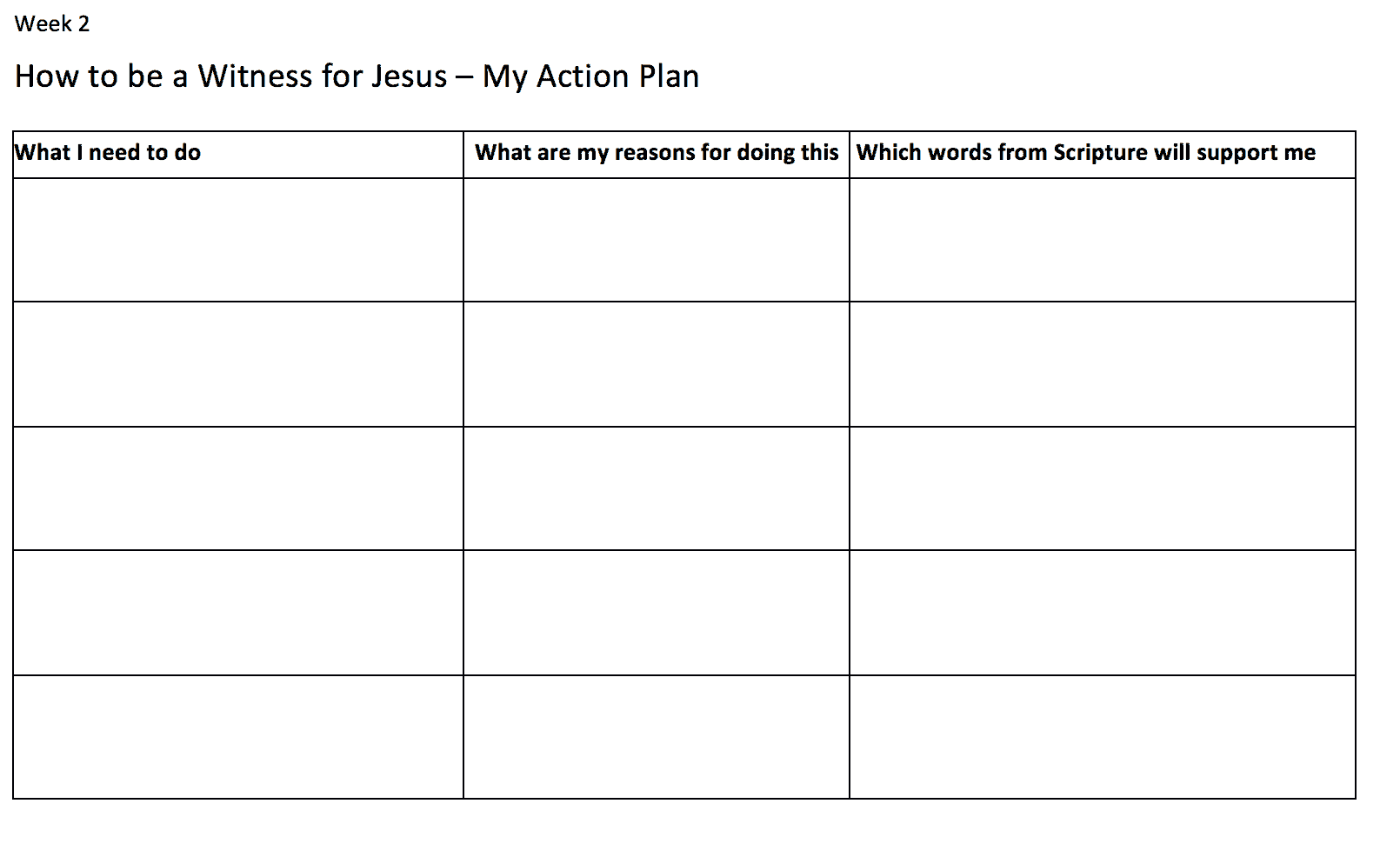Click the "What are my reasons for doing this" header
Screen dimensions: 1400x850
point(657,153)
